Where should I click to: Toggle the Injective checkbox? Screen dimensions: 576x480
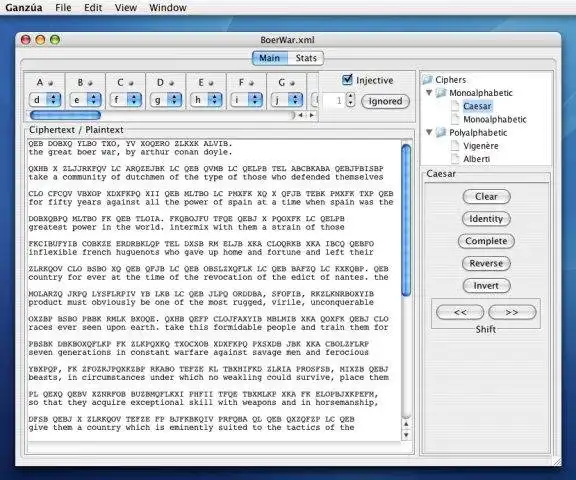point(347,80)
